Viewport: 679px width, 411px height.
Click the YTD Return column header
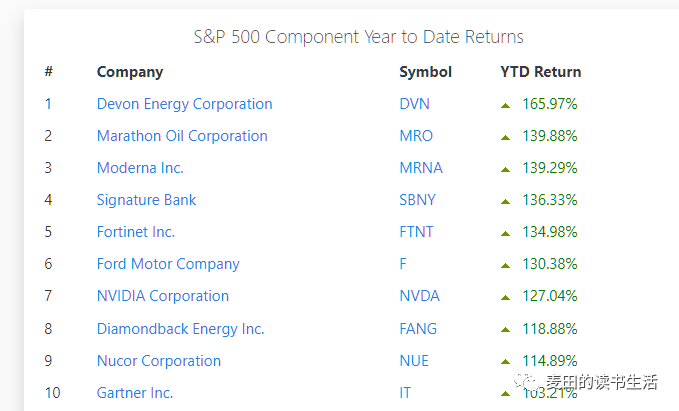(x=540, y=72)
